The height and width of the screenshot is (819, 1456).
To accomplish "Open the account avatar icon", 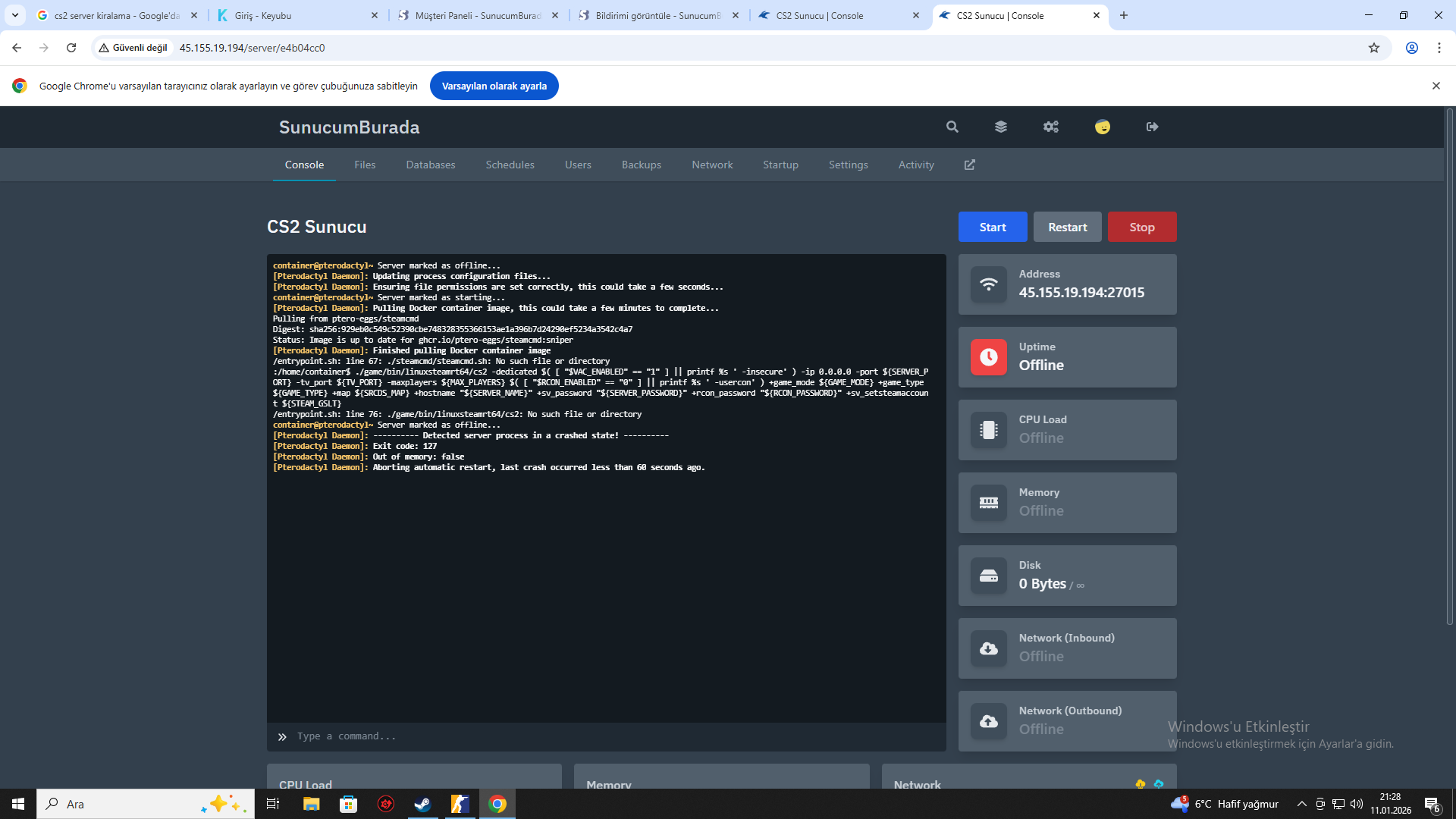I will coord(1103,127).
